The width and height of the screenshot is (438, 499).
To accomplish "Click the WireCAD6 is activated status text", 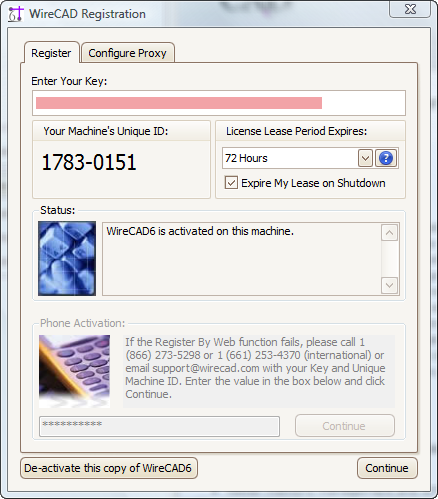I will [200, 231].
